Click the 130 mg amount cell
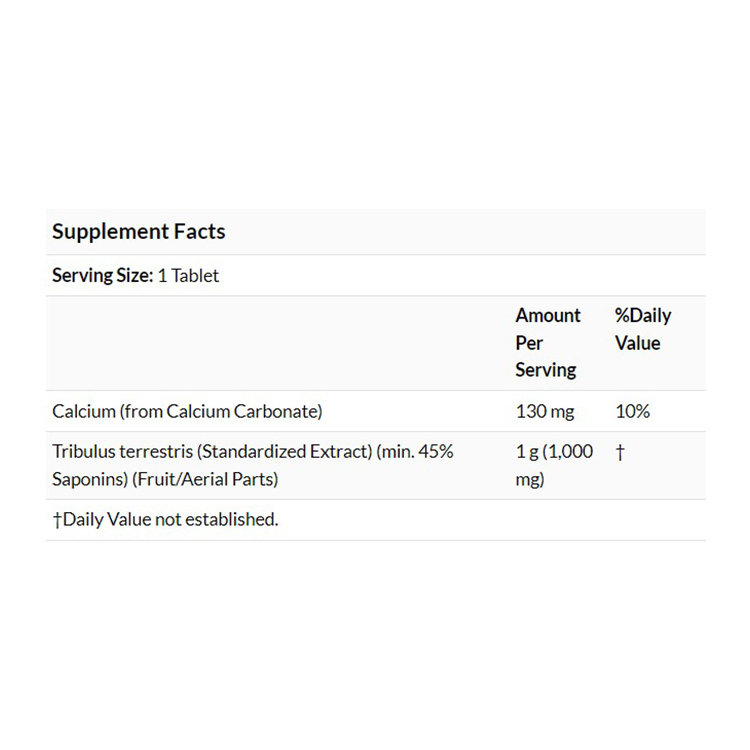The width and height of the screenshot is (750, 750). [543, 411]
